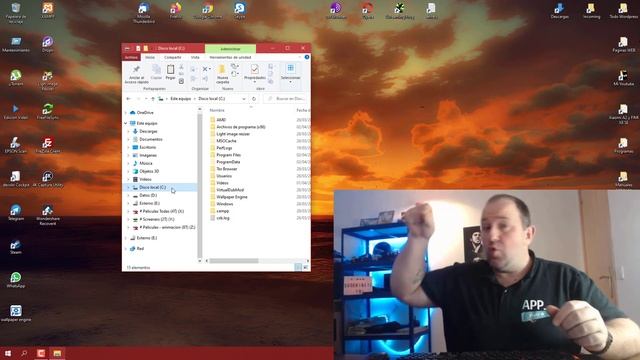Select Imágenes in navigation pane

148,155
